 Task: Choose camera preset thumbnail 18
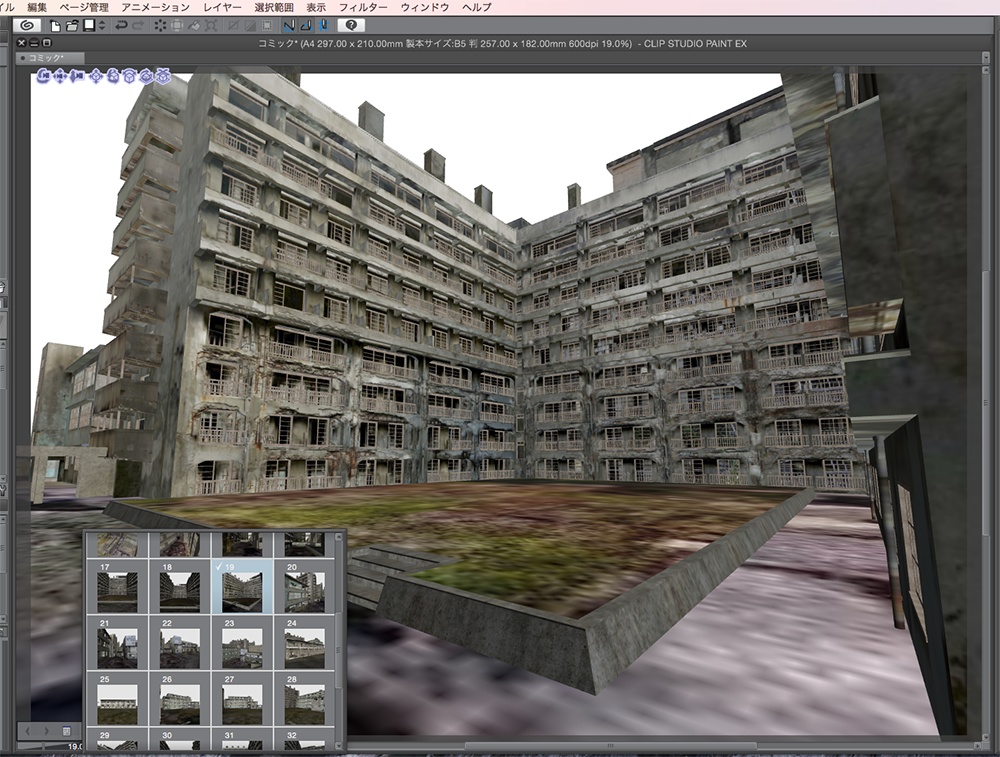tap(179, 587)
